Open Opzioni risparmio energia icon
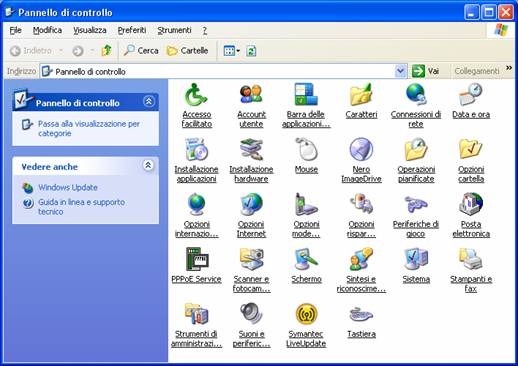518x366 pixels. point(361,204)
